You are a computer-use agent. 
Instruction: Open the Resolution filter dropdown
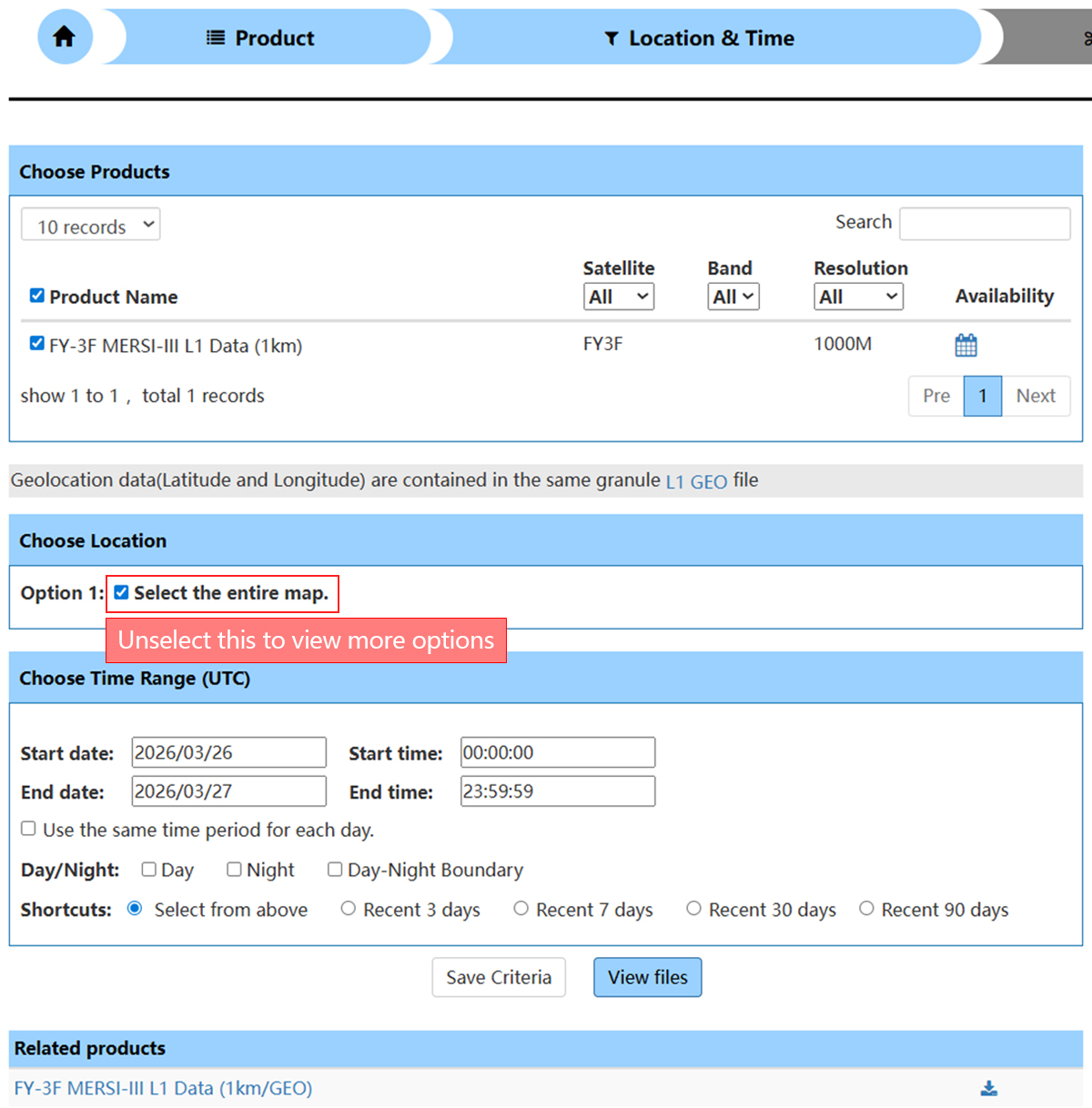858,297
